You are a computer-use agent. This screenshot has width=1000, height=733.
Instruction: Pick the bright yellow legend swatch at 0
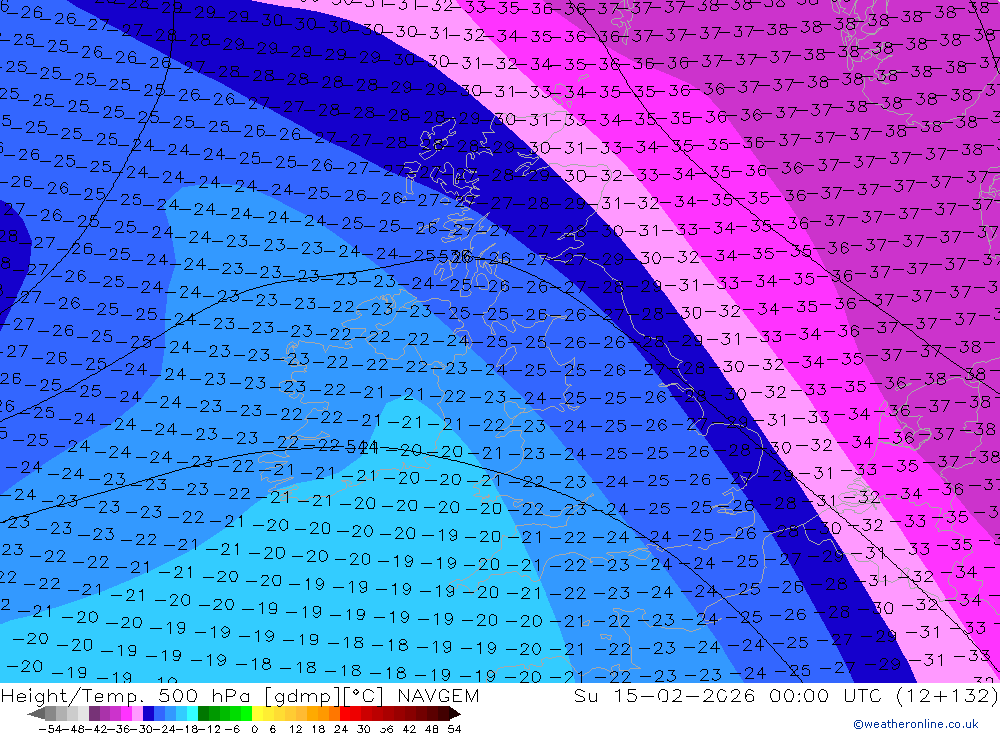(257, 713)
